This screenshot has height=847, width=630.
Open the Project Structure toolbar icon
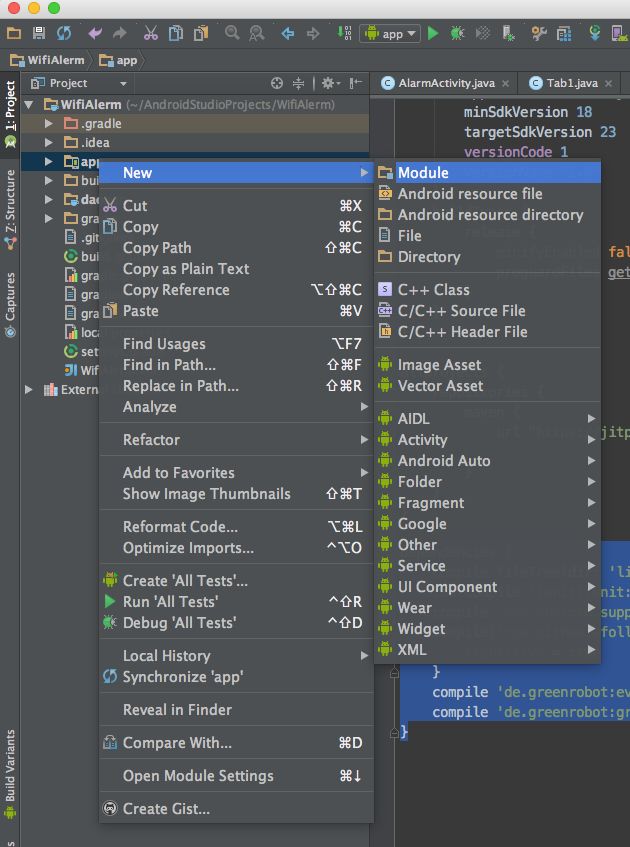pyautogui.click(x=564, y=33)
